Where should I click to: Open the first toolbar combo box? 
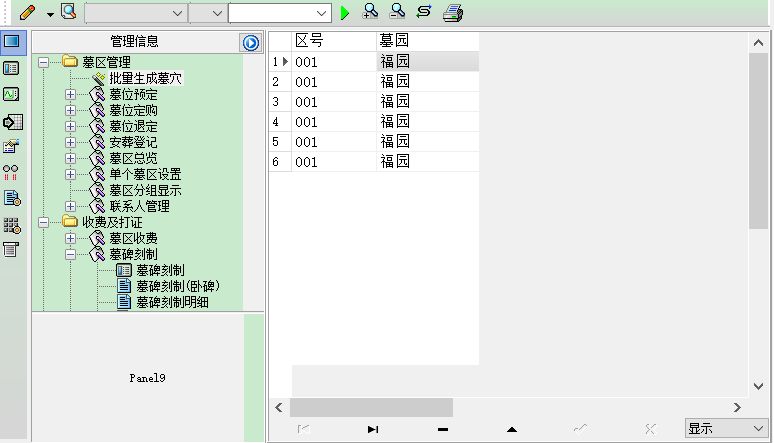(x=135, y=13)
